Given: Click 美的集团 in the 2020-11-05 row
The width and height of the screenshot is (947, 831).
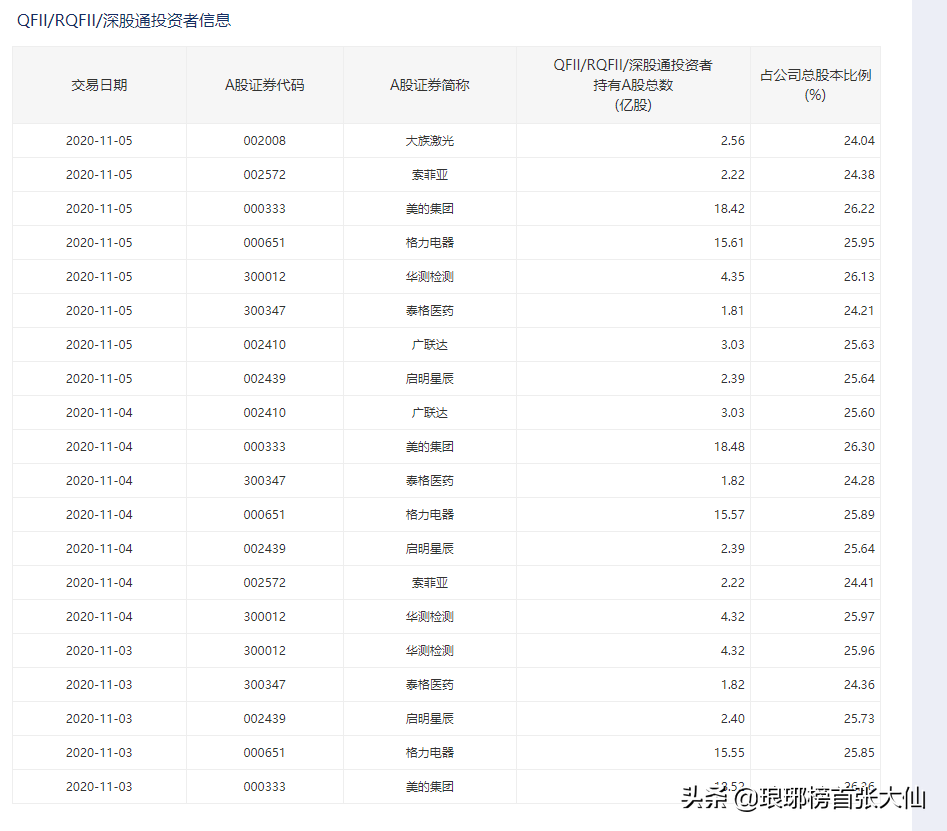Looking at the screenshot, I should [429, 208].
